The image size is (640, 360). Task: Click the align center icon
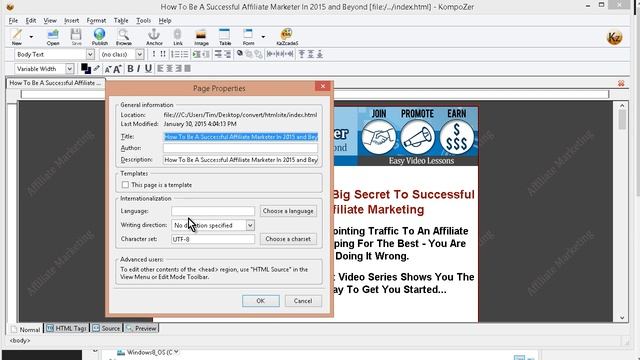[169, 69]
